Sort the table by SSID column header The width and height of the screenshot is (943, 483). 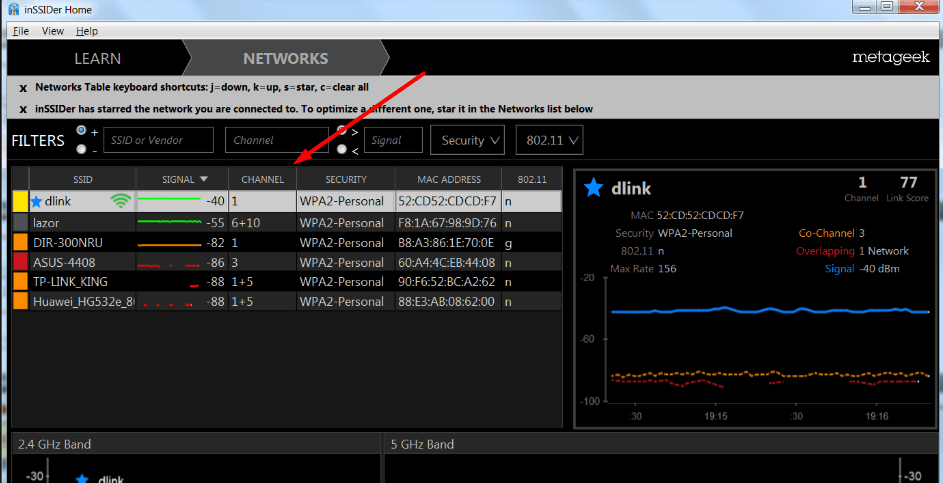[x=82, y=179]
